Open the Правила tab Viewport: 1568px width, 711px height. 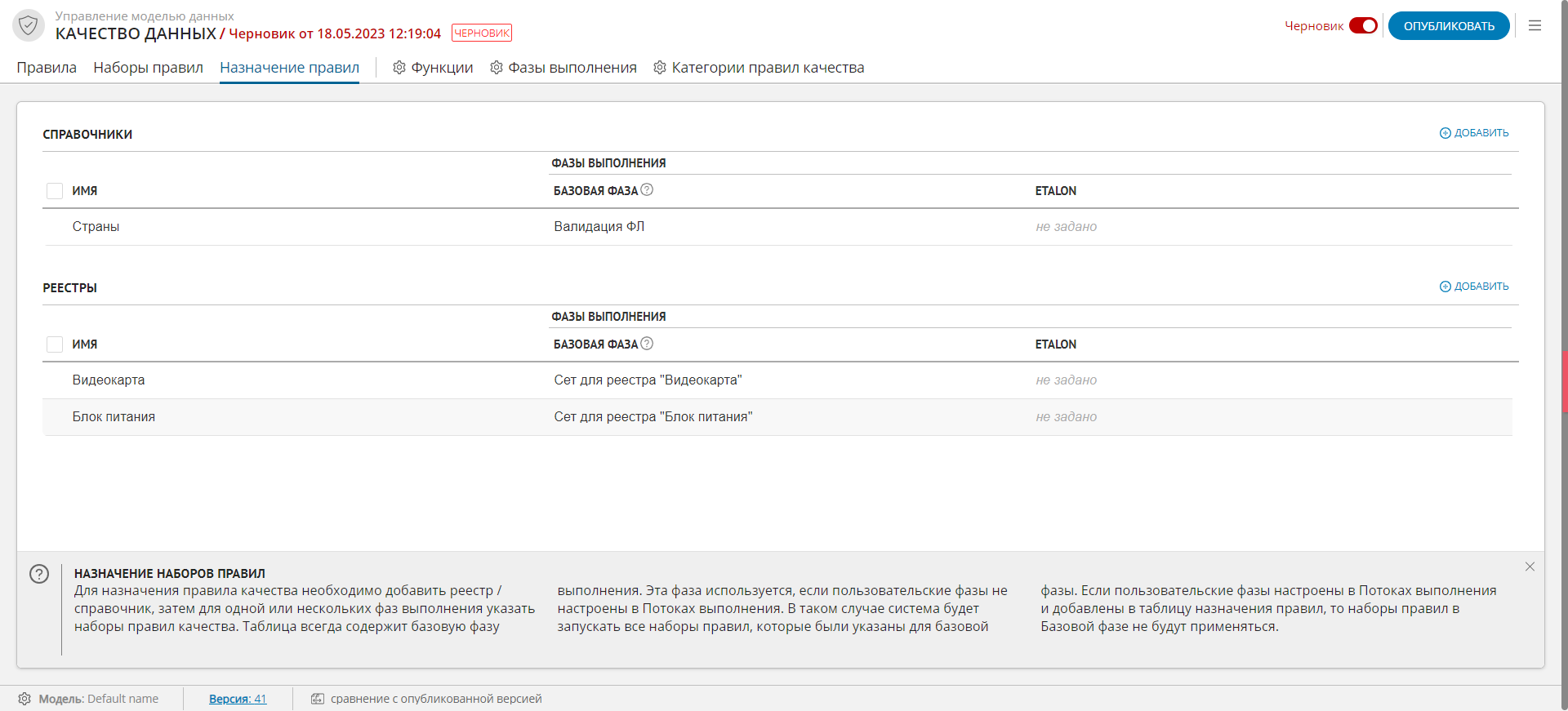tap(47, 68)
